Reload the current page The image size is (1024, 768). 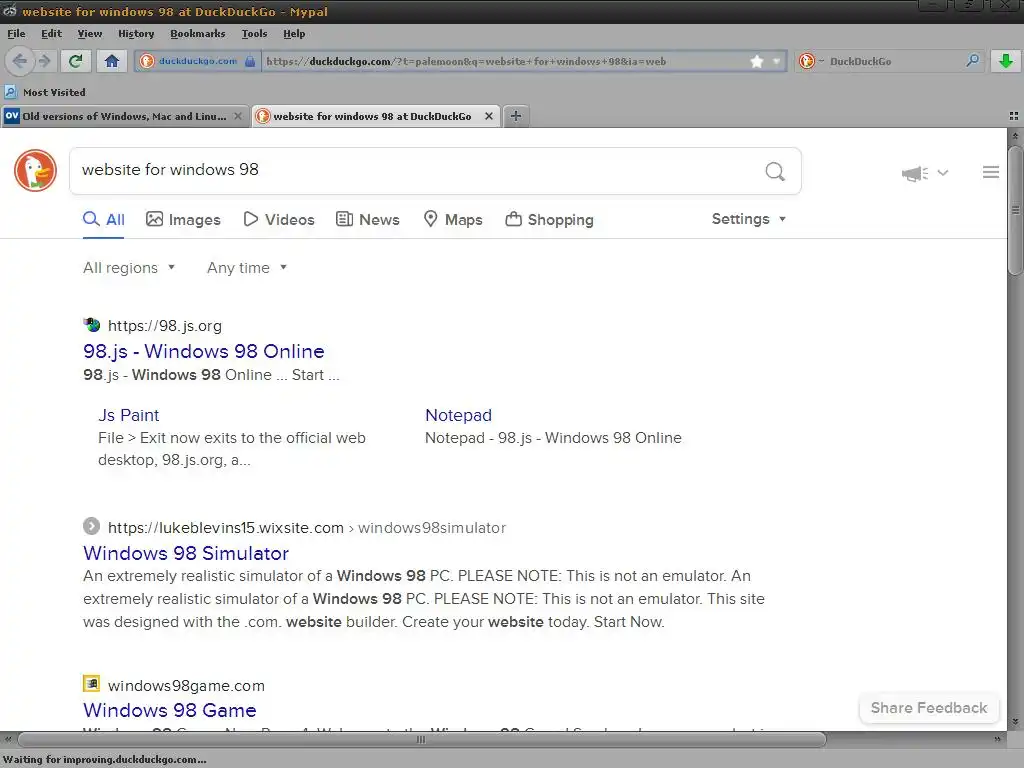pos(76,61)
